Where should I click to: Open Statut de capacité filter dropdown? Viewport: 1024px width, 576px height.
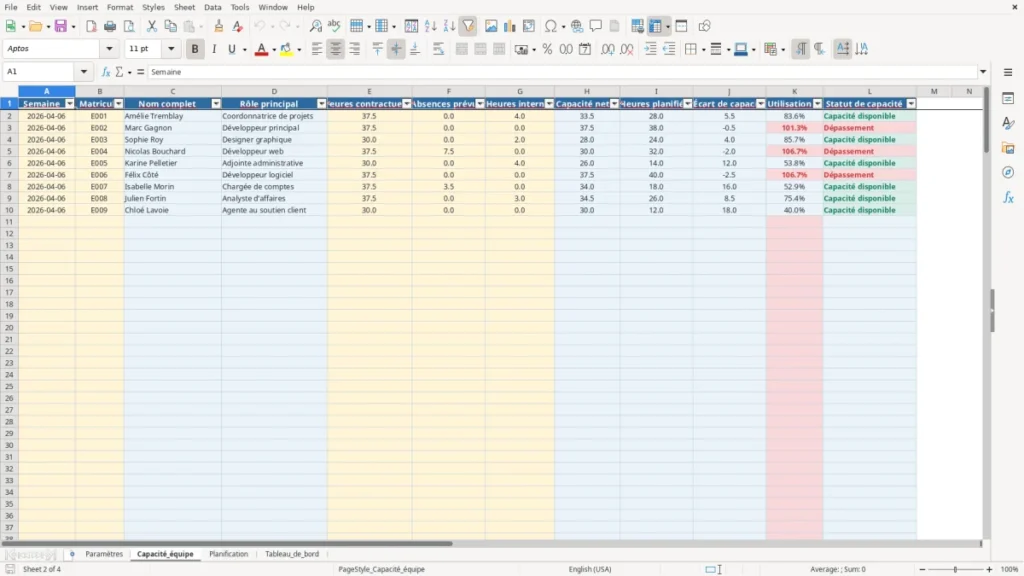click(911, 104)
